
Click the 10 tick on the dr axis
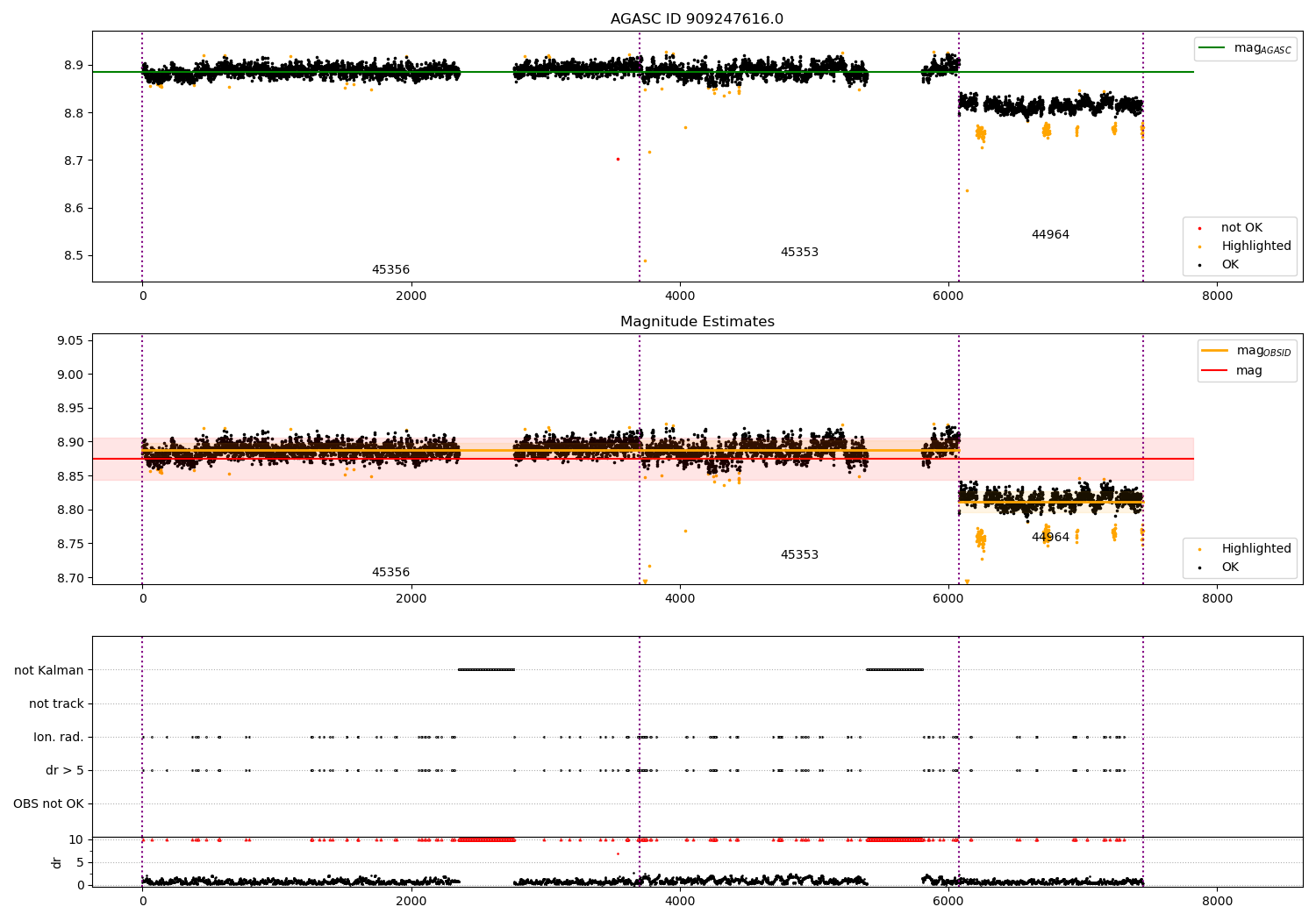[76, 839]
